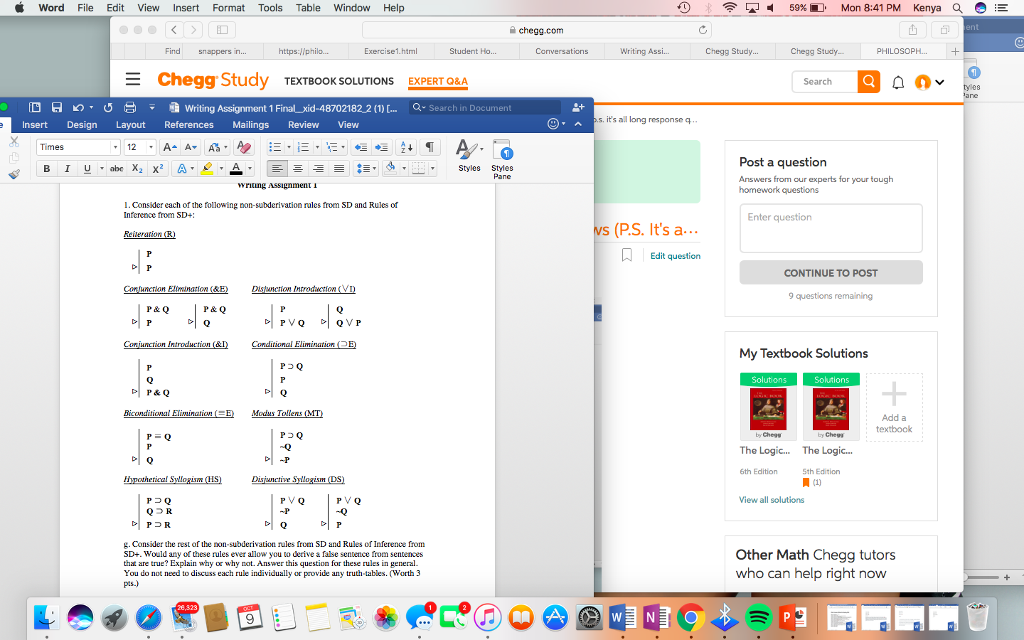This screenshot has width=1024, height=640.
Task: Follow the View all solutions link
Action: (x=771, y=500)
